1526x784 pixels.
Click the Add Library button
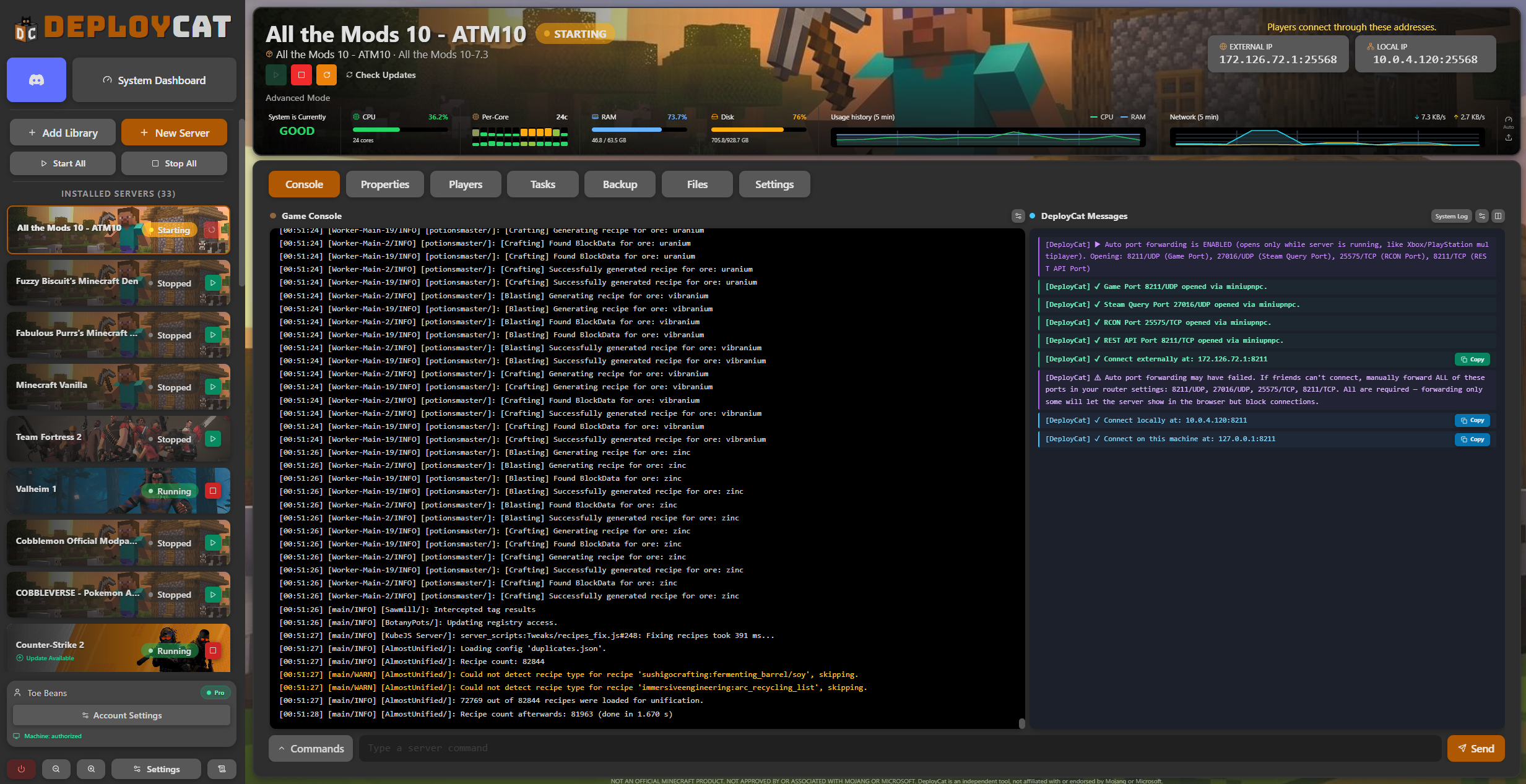tap(63, 132)
